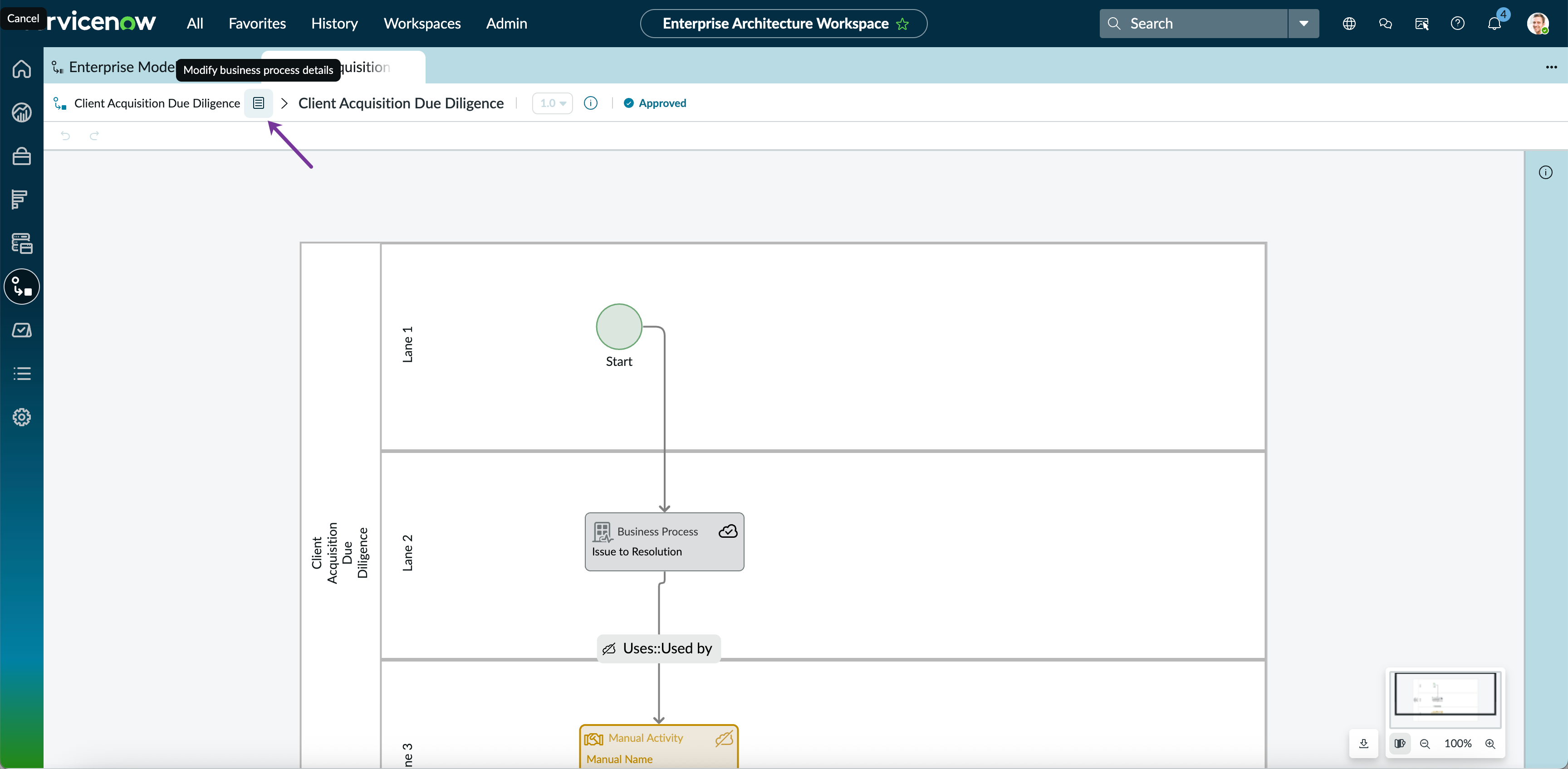The height and width of the screenshot is (769, 1568).
Task: Click the cloud check icon on Business Process node
Action: pos(728,531)
